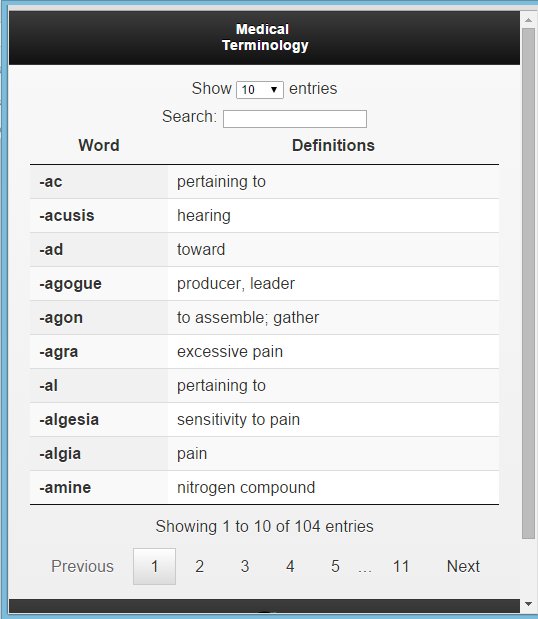Screen dimensions: 538x619
Task: Click the vertical scrollbar thumb
Action: (x=529, y=283)
